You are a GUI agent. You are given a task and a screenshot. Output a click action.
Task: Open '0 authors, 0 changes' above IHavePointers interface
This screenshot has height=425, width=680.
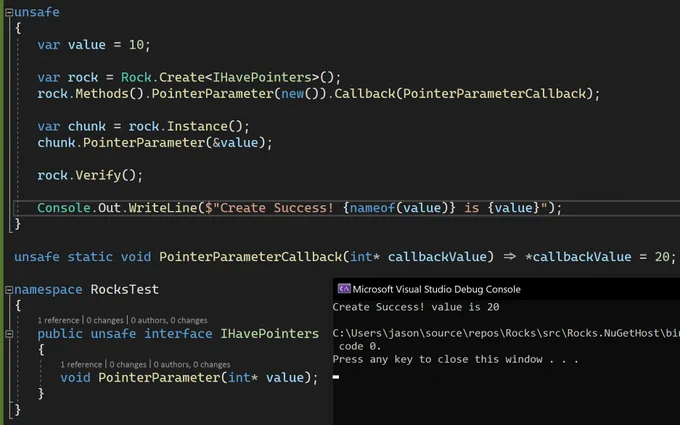point(169,320)
